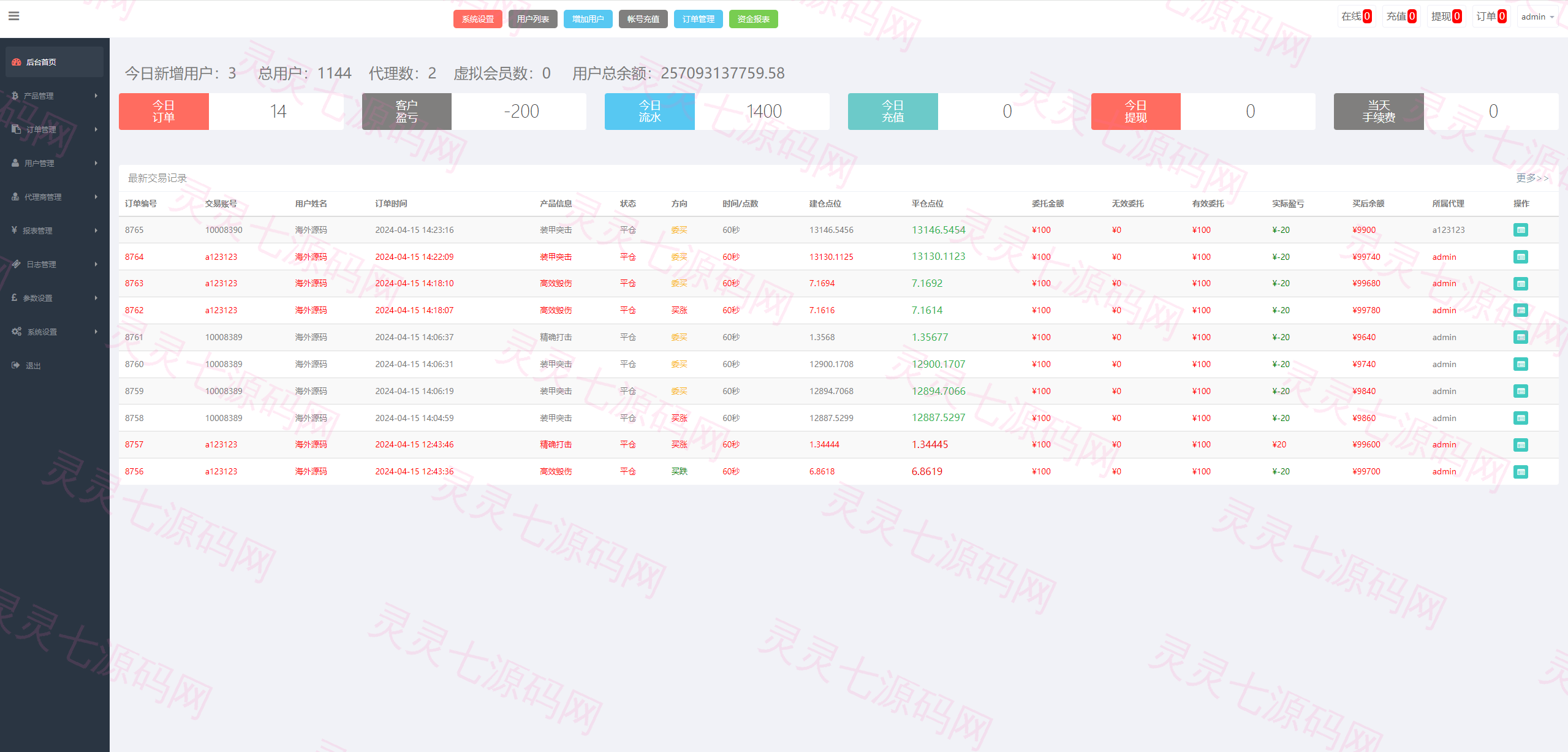Toggle the hamburger sidebar menu icon
The height and width of the screenshot is (752, 1568).
(x=13, y=16)
